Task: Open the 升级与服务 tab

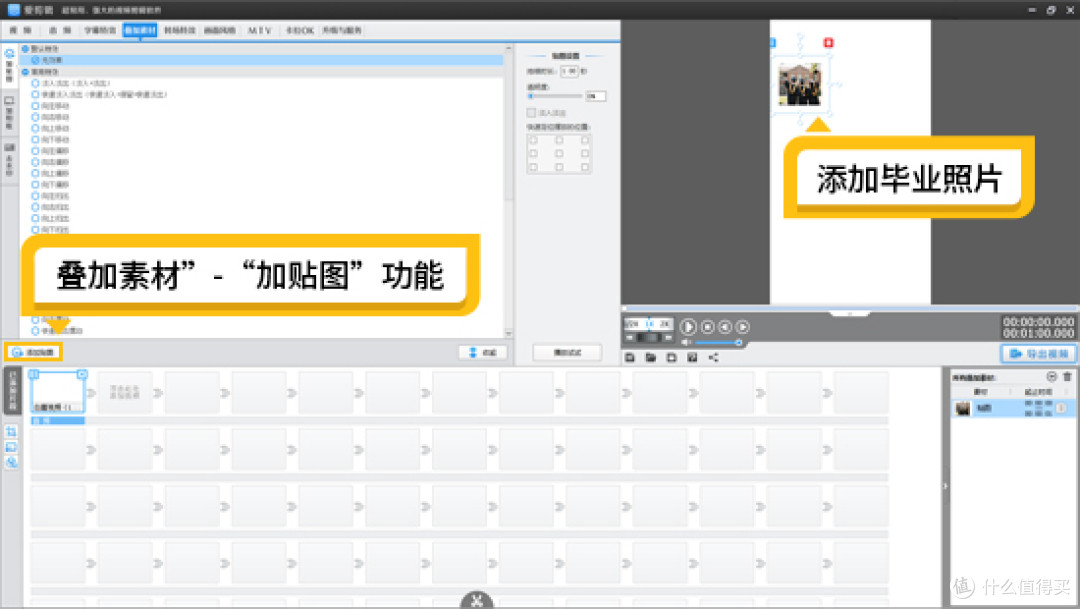Action: 342,30
